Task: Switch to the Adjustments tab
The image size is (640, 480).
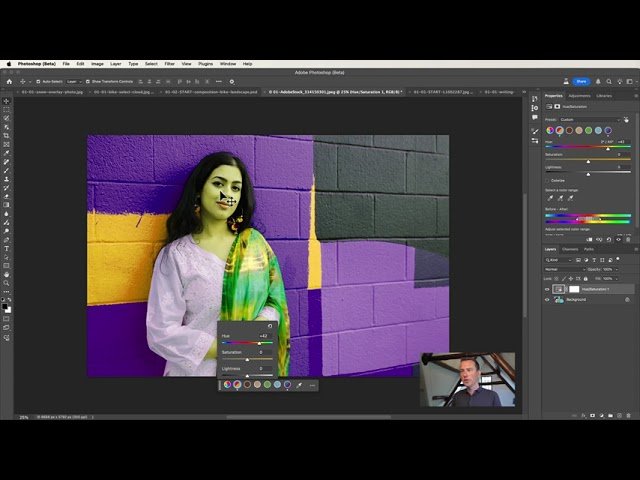Action: (579, 96)
